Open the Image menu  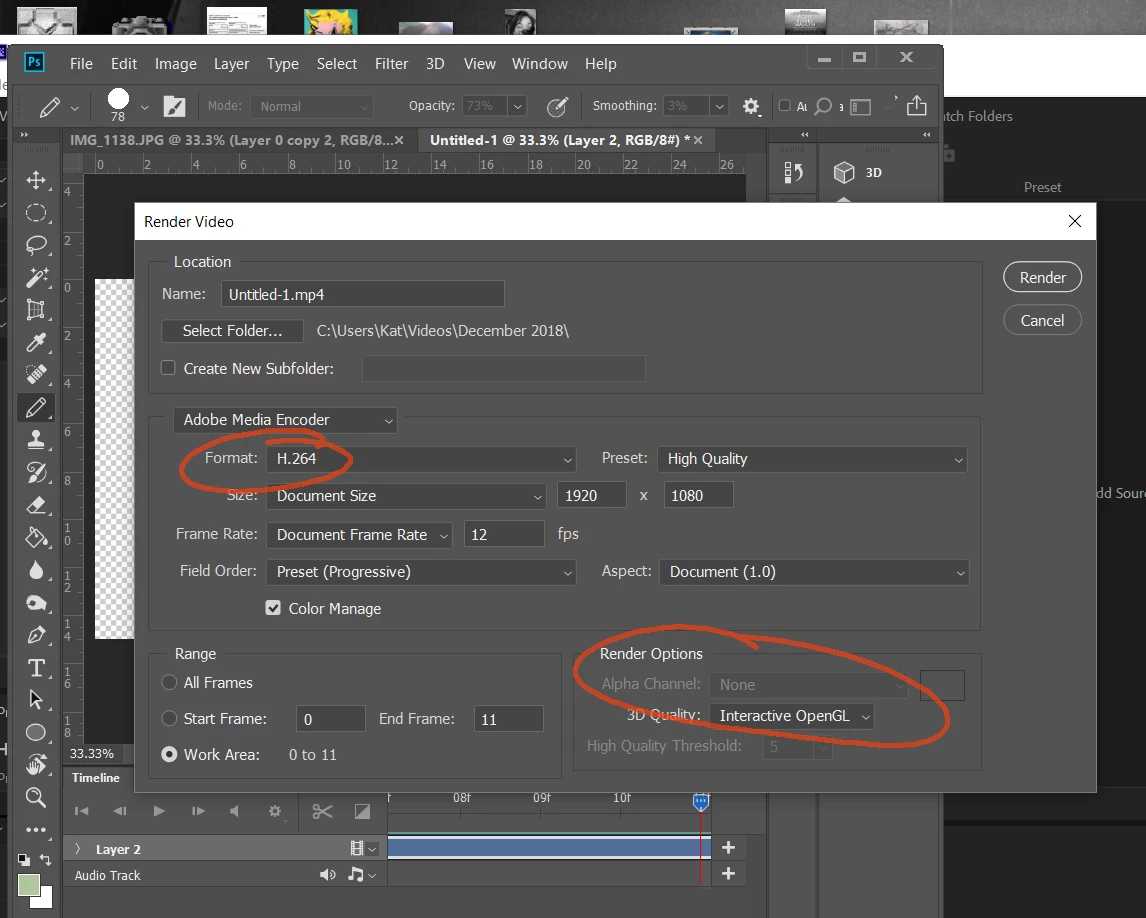click(x=175, y=64)
